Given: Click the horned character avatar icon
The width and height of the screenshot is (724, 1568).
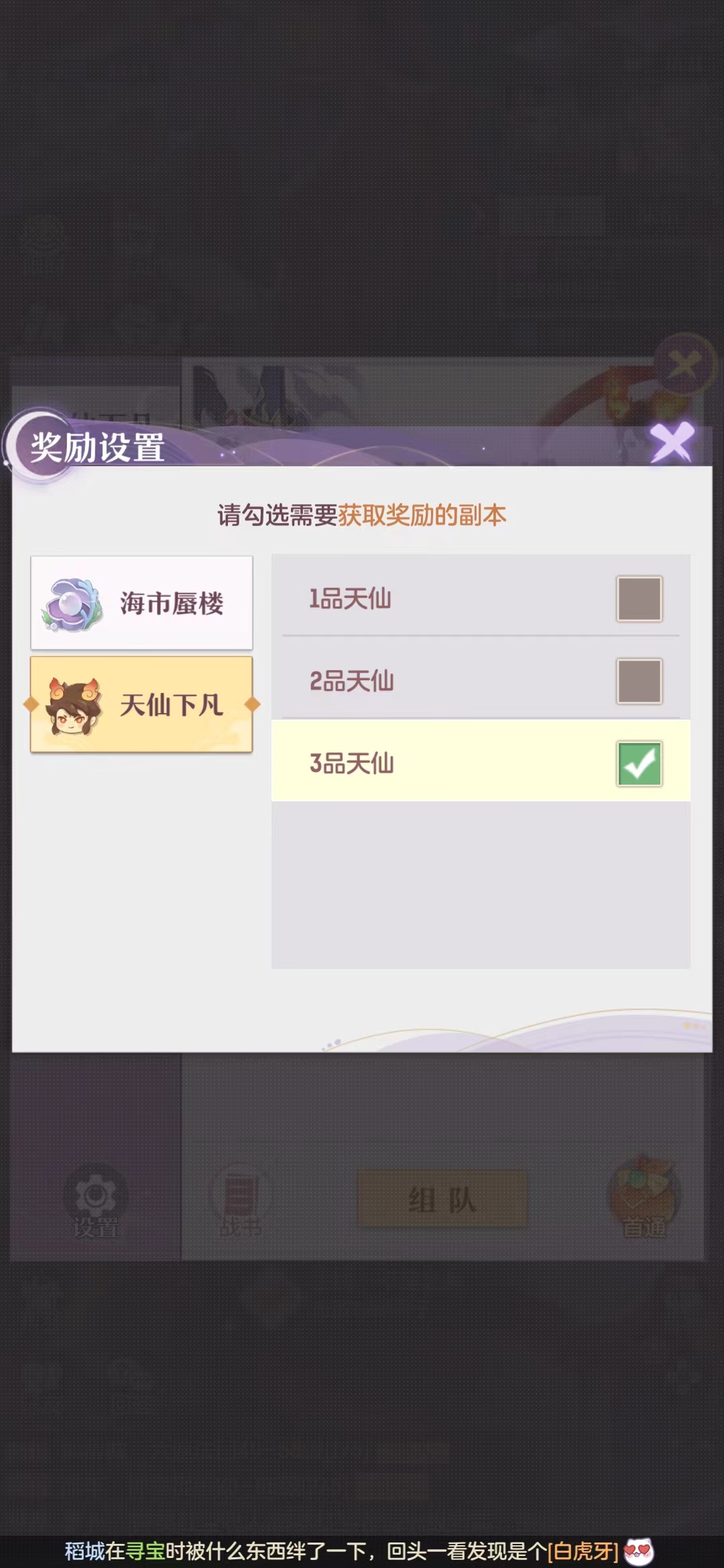Looking at the screenshot, I should click(x=74, y=706).
